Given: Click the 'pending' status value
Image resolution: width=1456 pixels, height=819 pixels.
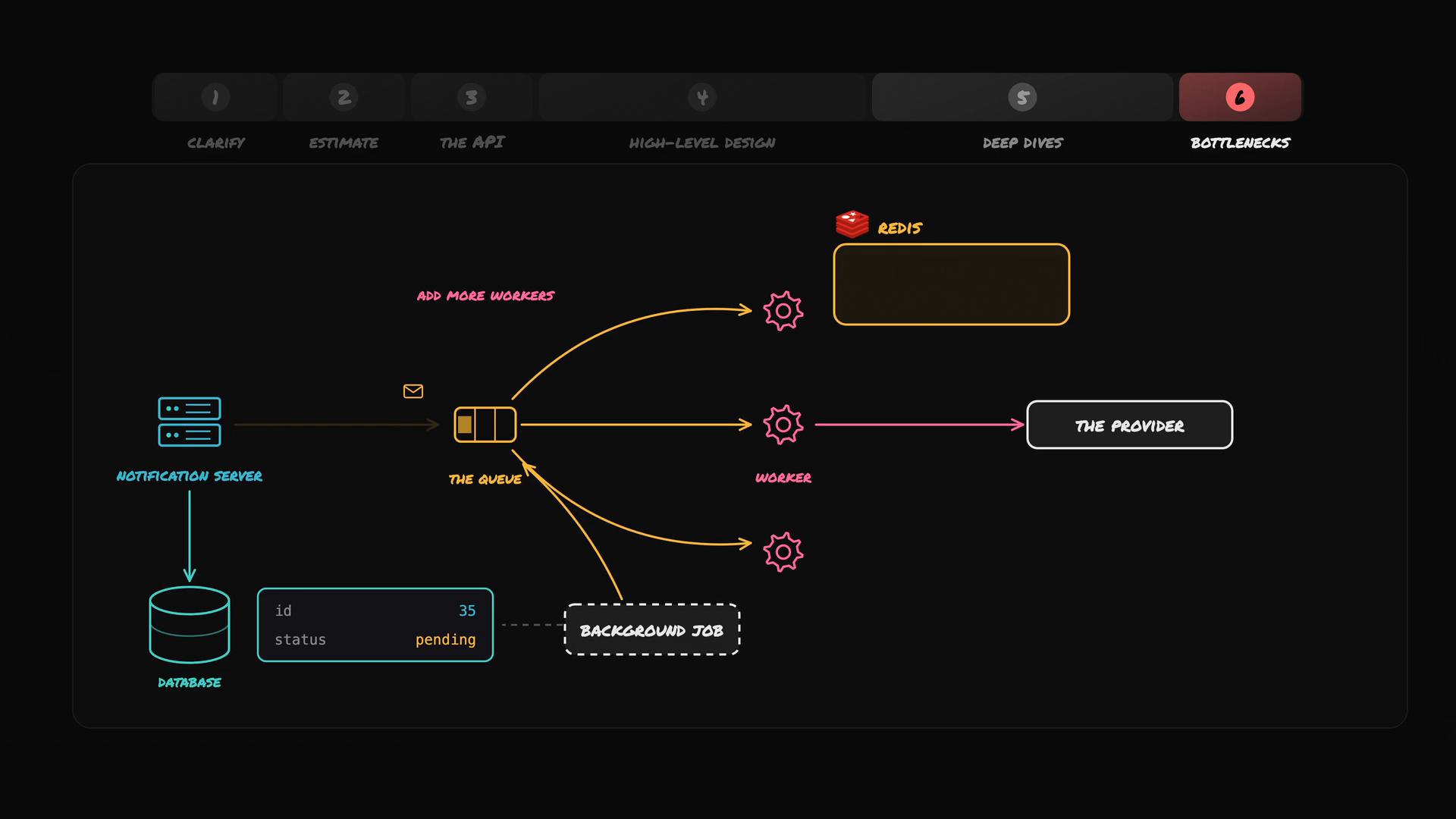Looking at the screenshot, I should [x=446, y=639].
